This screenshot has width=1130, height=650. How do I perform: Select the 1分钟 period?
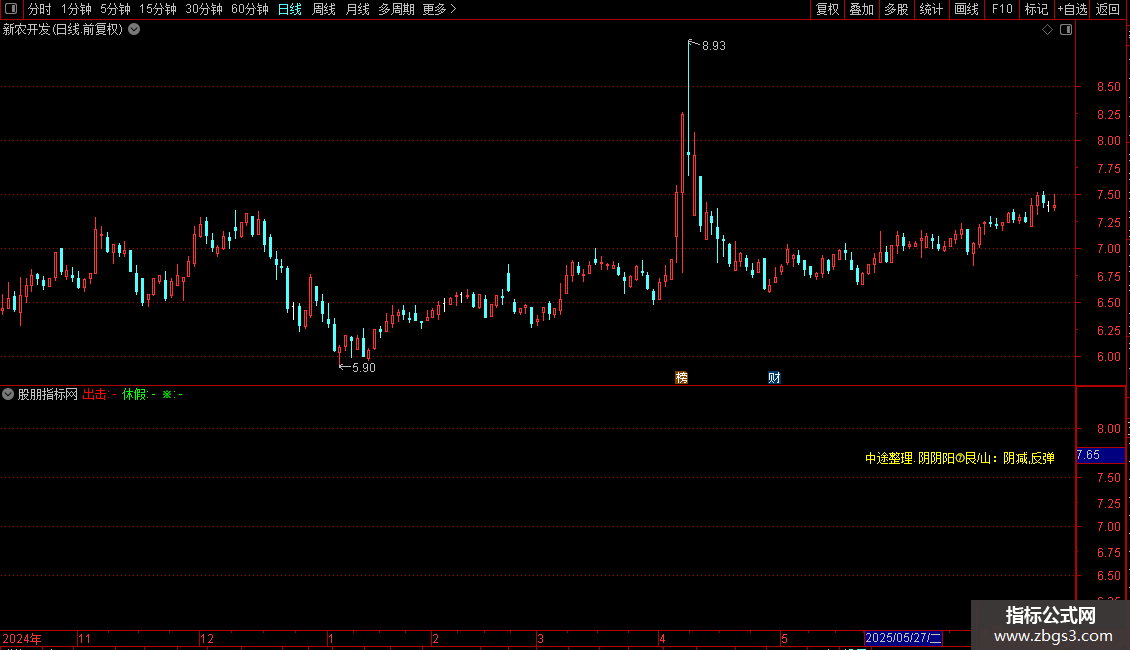76,9
